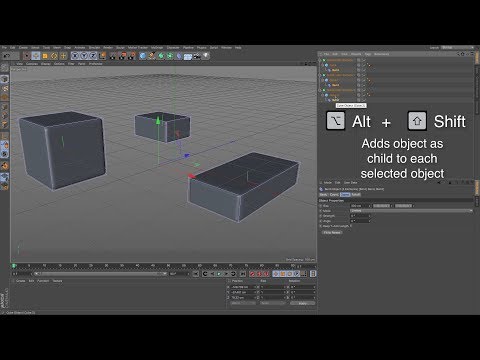Toggle the Y axis lock
The image size is (480, 360).
pyautogui.click(x=84, y=56)
